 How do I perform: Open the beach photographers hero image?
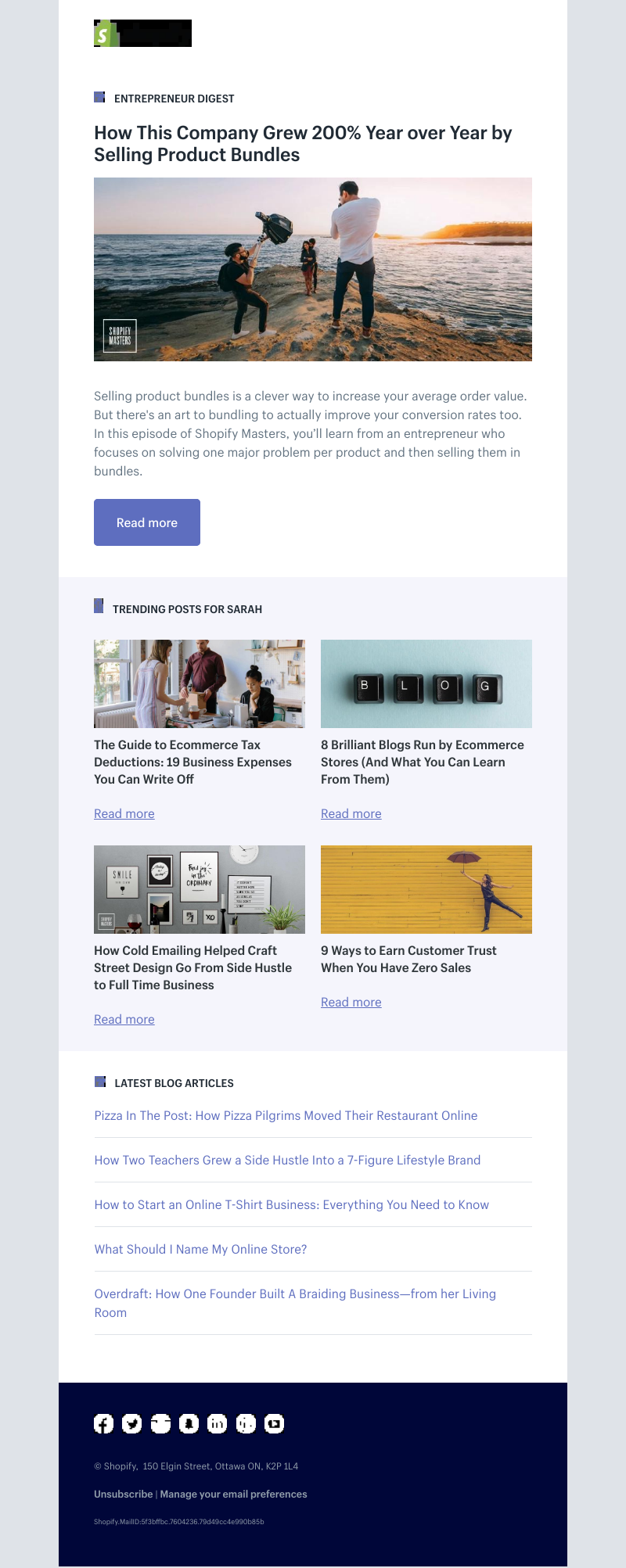point(313,269)
